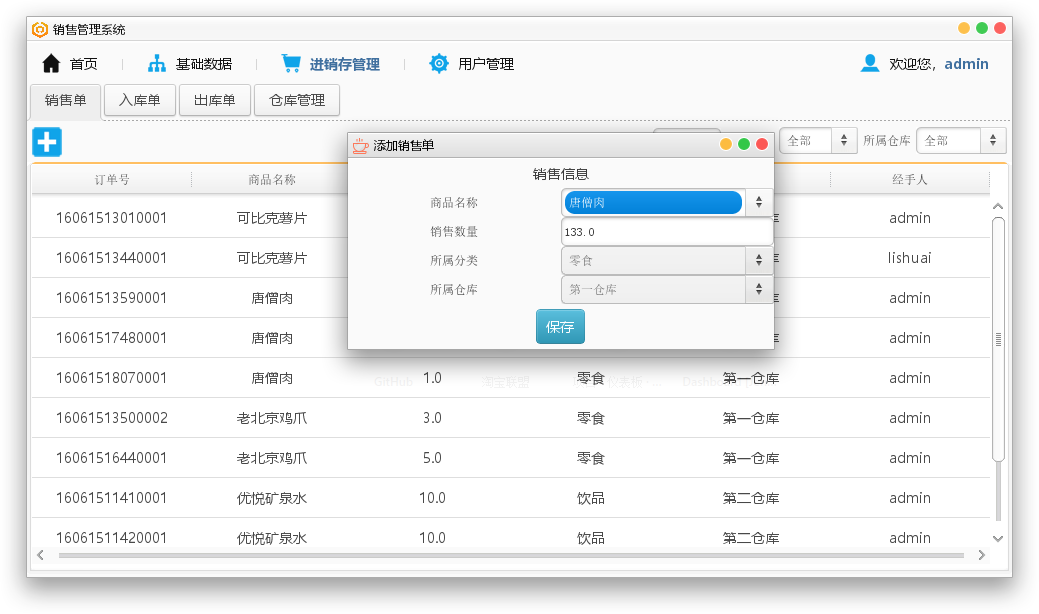Close the 添加销售单 dialog with red button

coord(762,144)
